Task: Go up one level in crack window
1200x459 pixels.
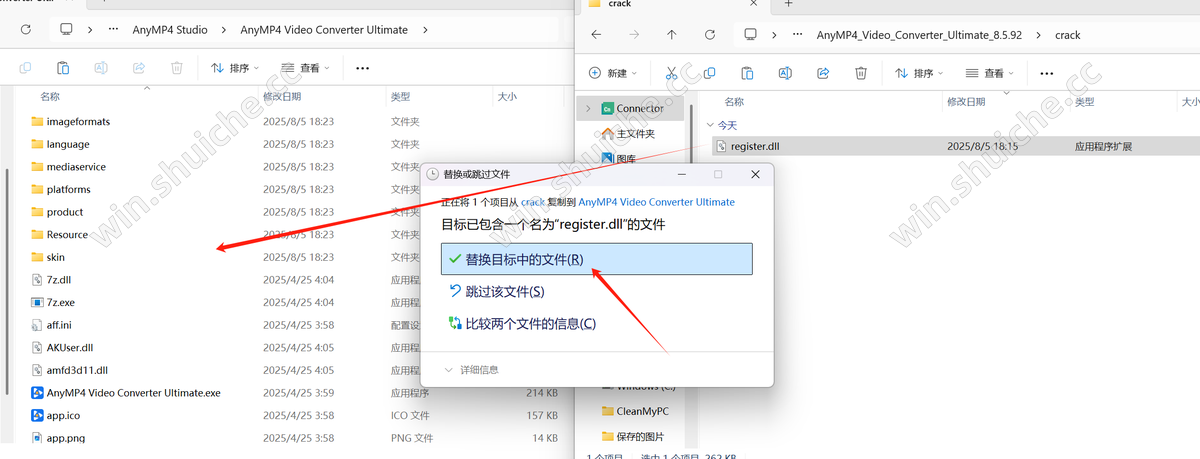Action: pos(671,35)
